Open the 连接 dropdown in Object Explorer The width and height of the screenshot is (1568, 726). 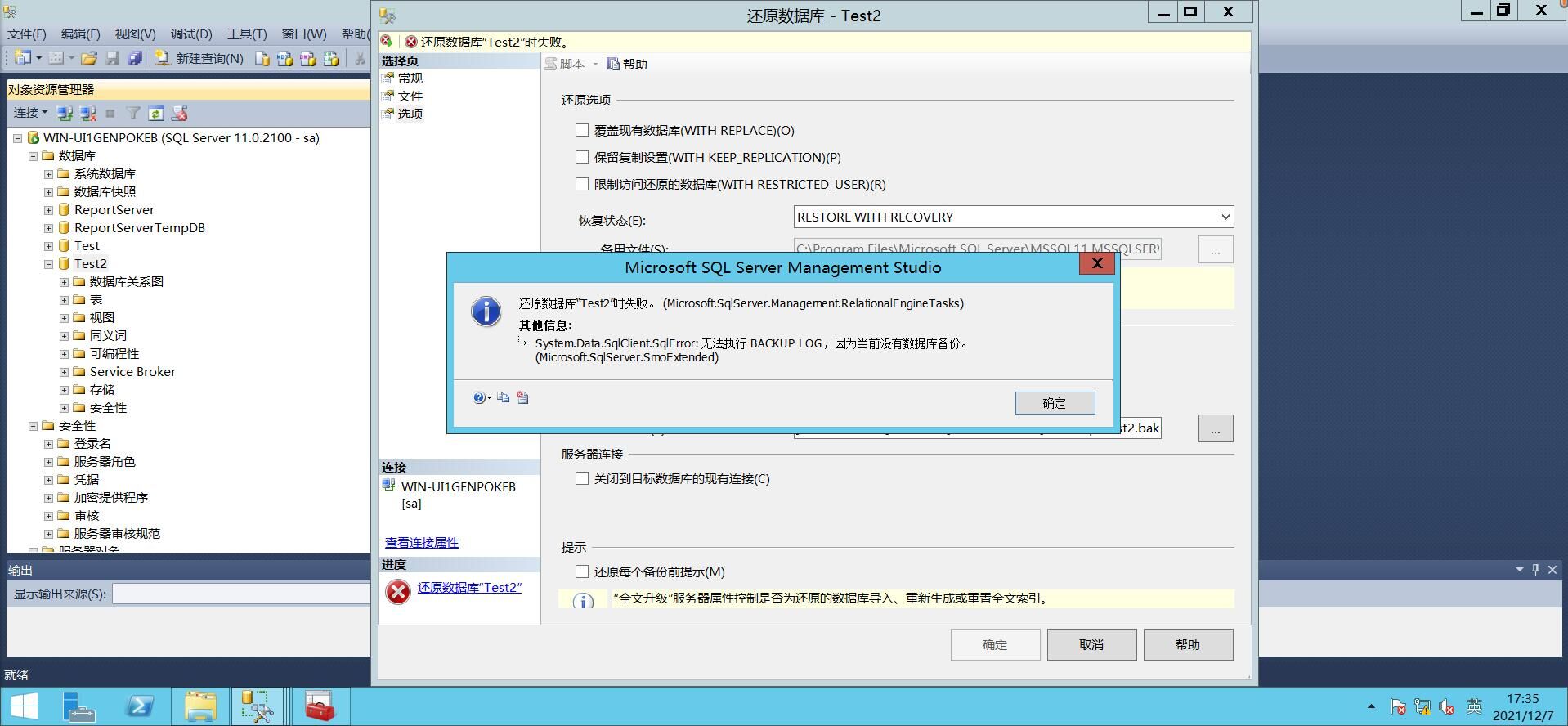[x=30, y=113]
